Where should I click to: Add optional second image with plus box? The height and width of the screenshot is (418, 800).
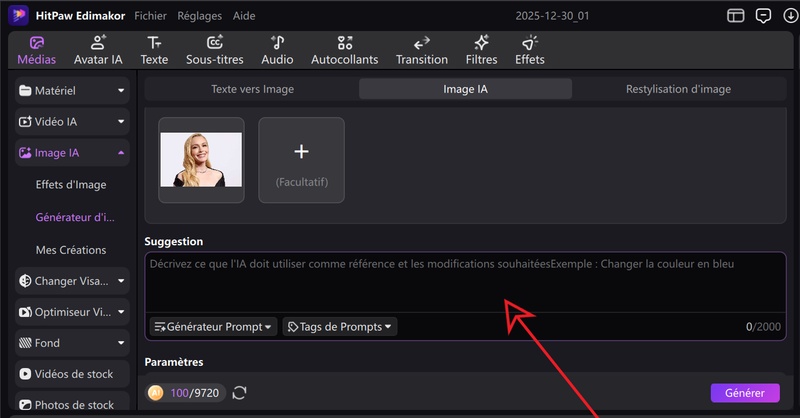pyautogui.click(x=302, y=160)
